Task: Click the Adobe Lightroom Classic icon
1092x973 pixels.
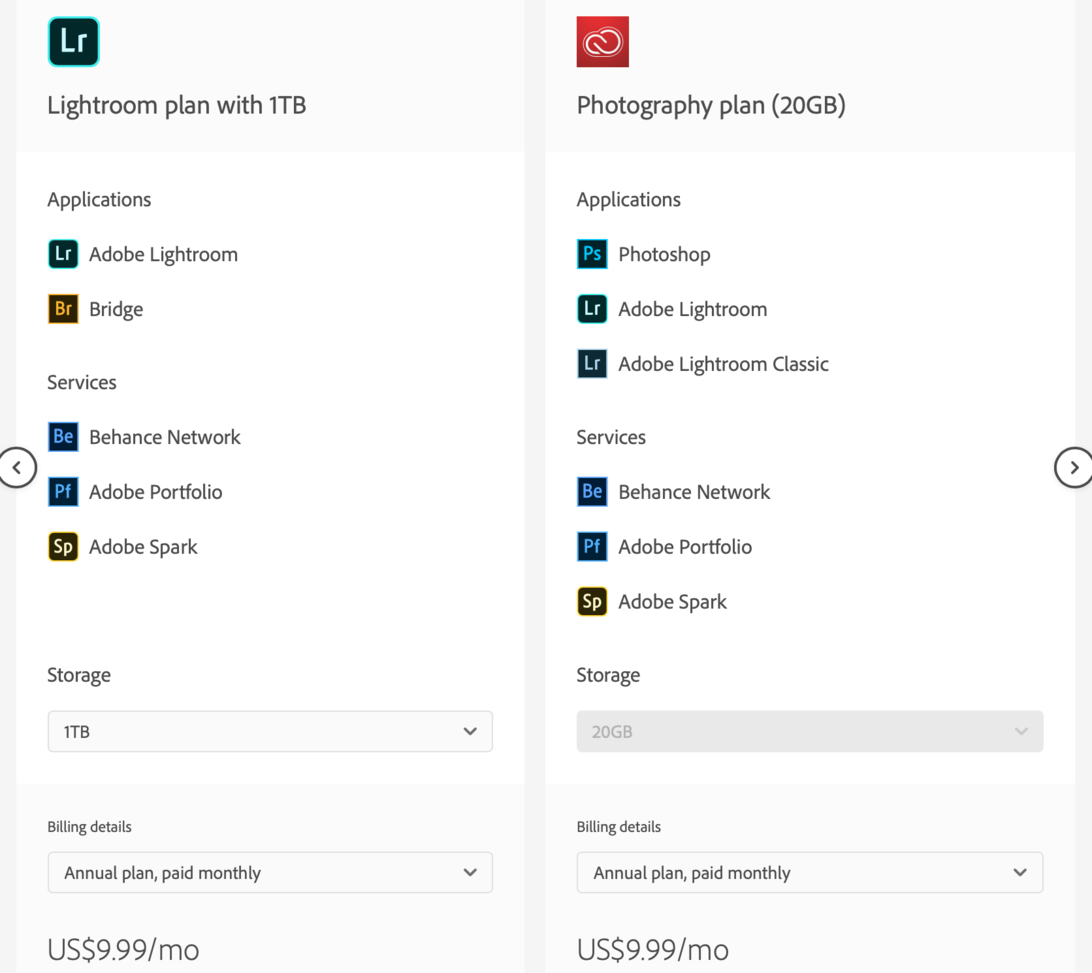Action: [592, 364]
